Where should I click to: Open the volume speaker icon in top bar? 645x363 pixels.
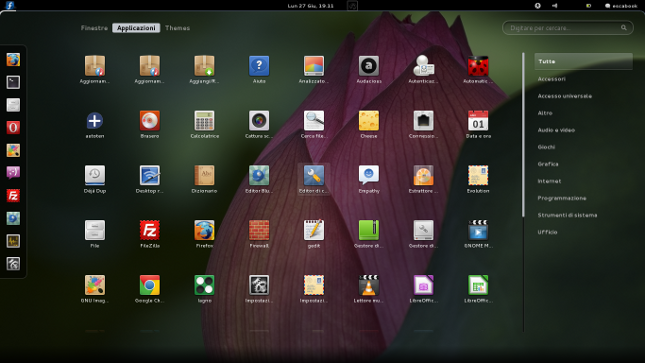(x=554, y=6)
